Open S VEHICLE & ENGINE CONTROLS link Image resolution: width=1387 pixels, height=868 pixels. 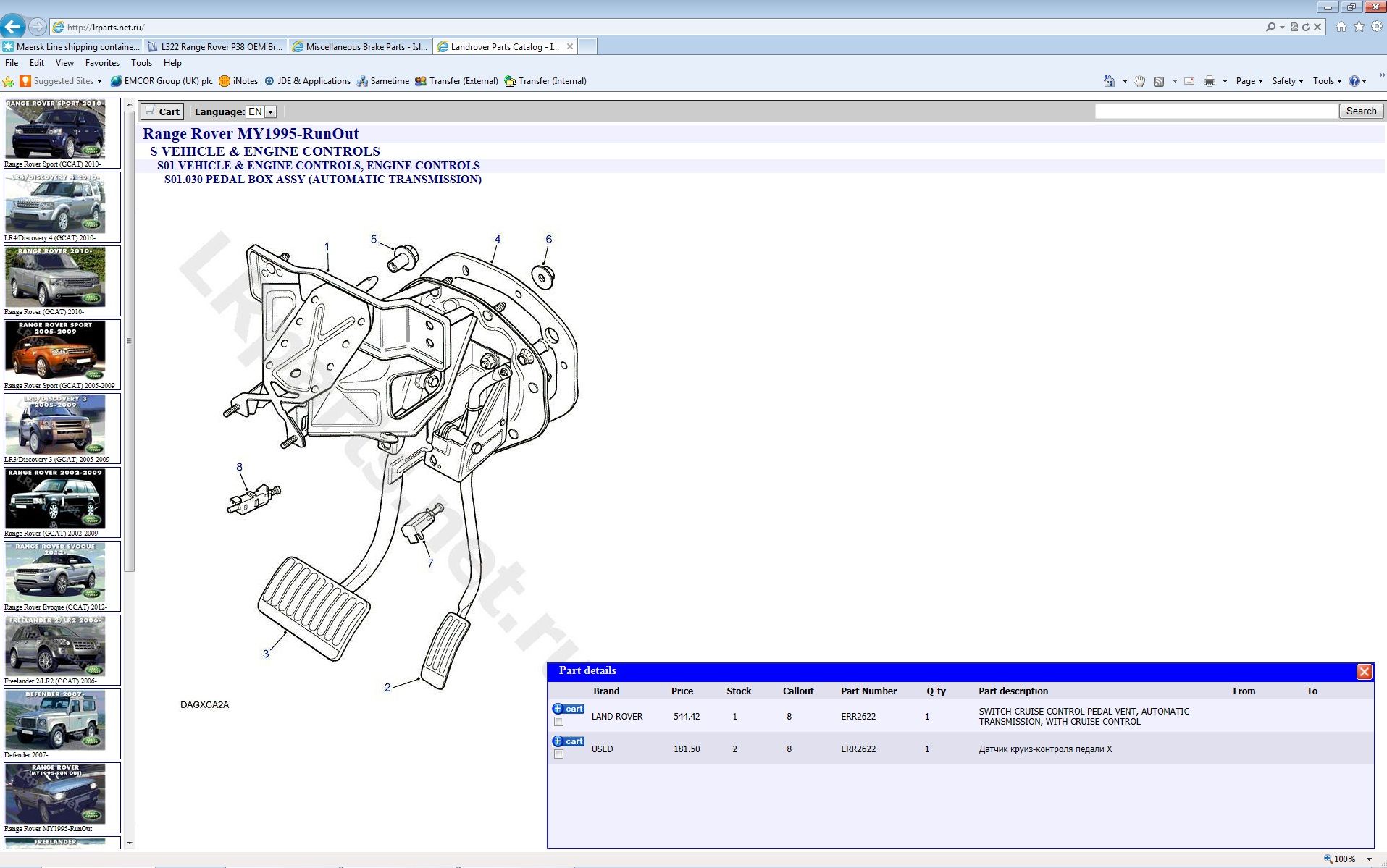(264, 151)
